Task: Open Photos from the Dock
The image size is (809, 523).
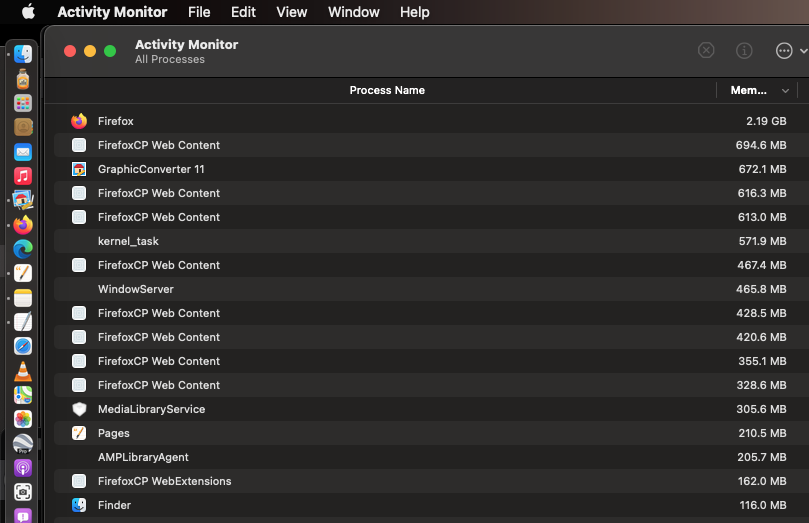Action: [23, 419]
